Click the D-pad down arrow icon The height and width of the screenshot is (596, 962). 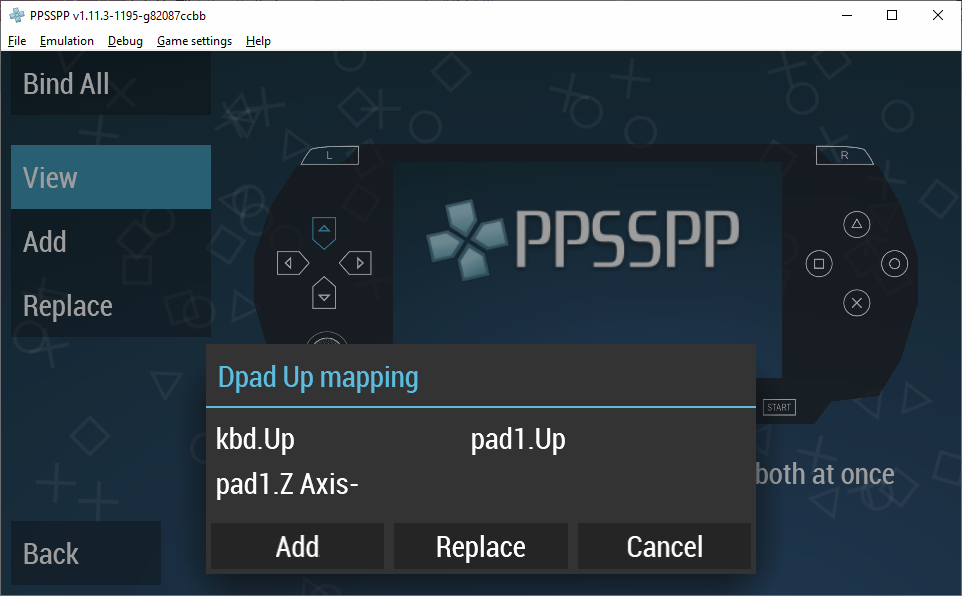point(323,294)
